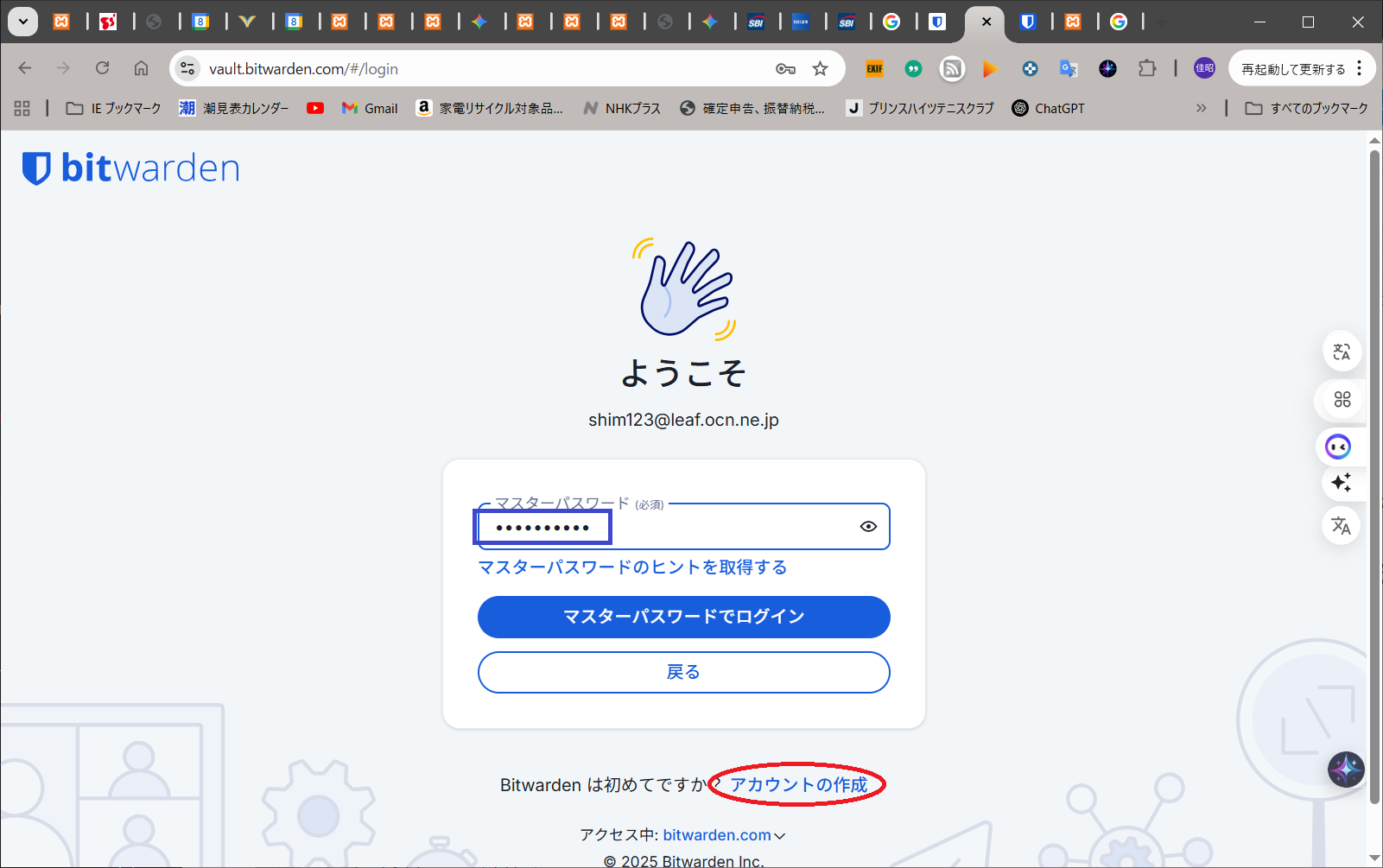Image resolution: width=1383 pixels, height=868 pixels.
Task: Reload the page
Action: (102, 68)
